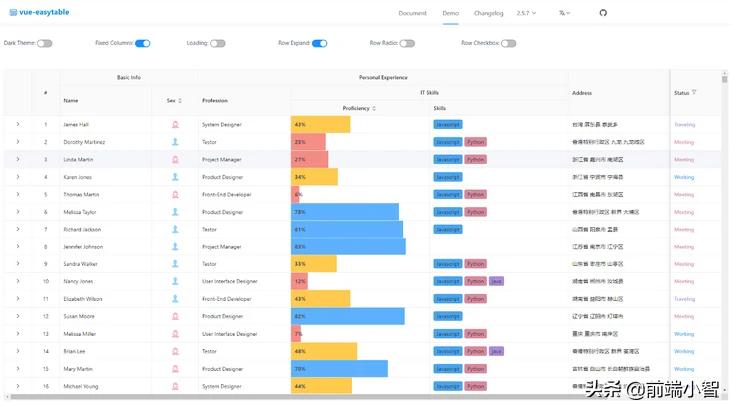Click Dorothy Martinez's sex icon
Screen dimensions: 732x411
click(x=175, y=142)
